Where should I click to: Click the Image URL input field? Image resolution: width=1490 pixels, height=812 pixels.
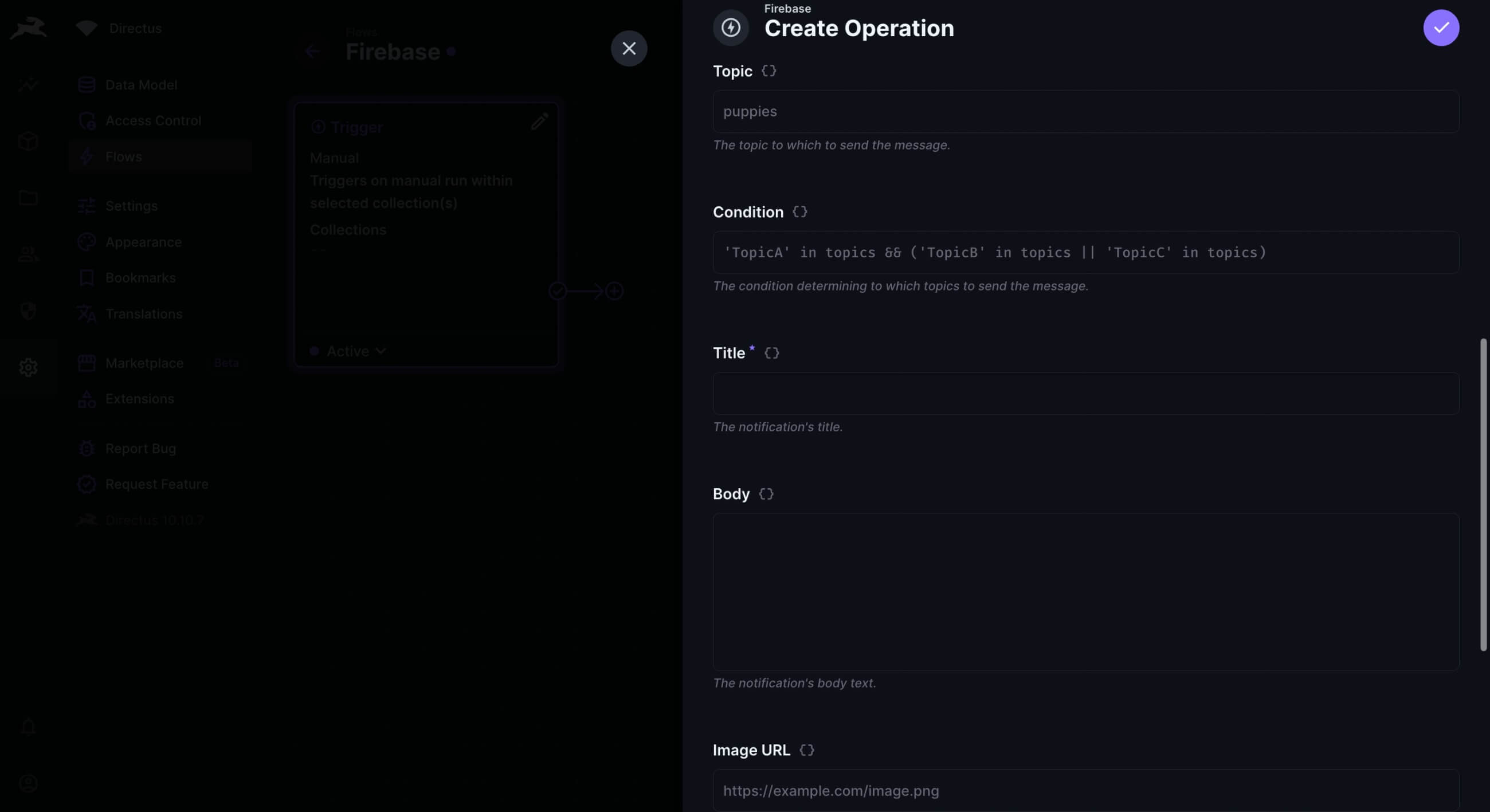[1085, 790]
